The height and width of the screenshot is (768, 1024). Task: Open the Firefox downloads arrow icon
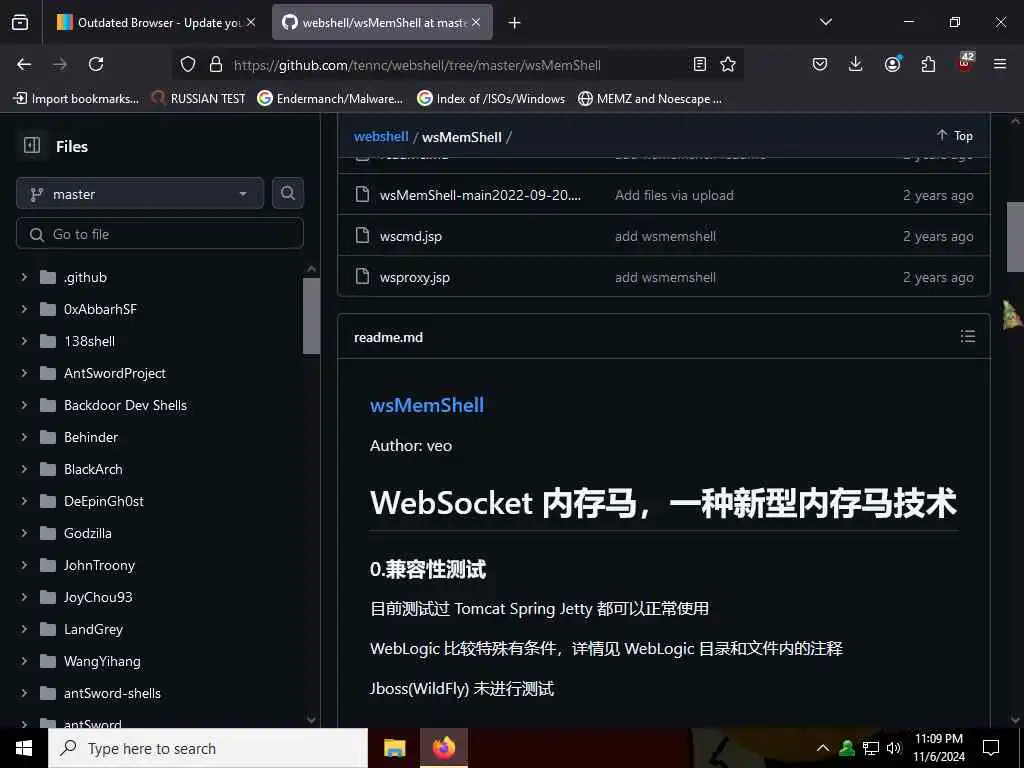(x=856, y=64)
